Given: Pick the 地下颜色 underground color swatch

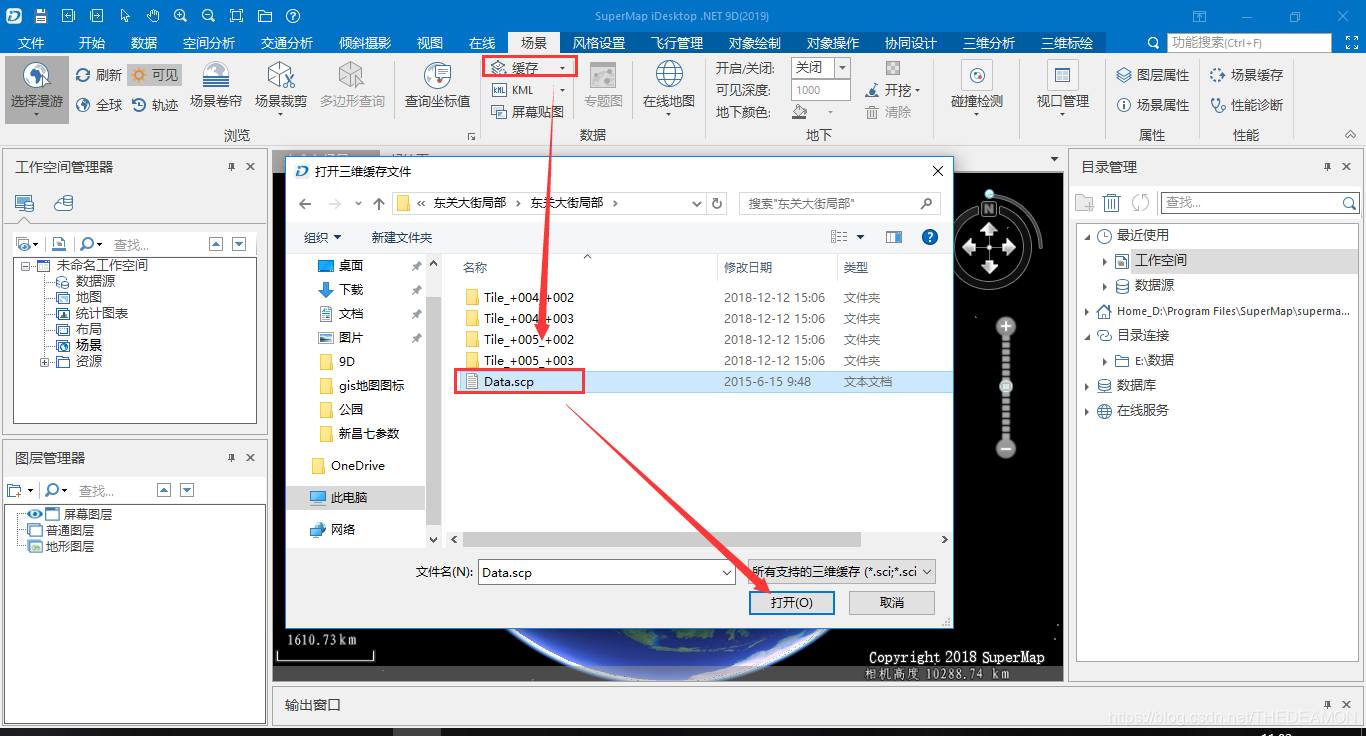Looking at the screenshot, I should coord(800,112).
